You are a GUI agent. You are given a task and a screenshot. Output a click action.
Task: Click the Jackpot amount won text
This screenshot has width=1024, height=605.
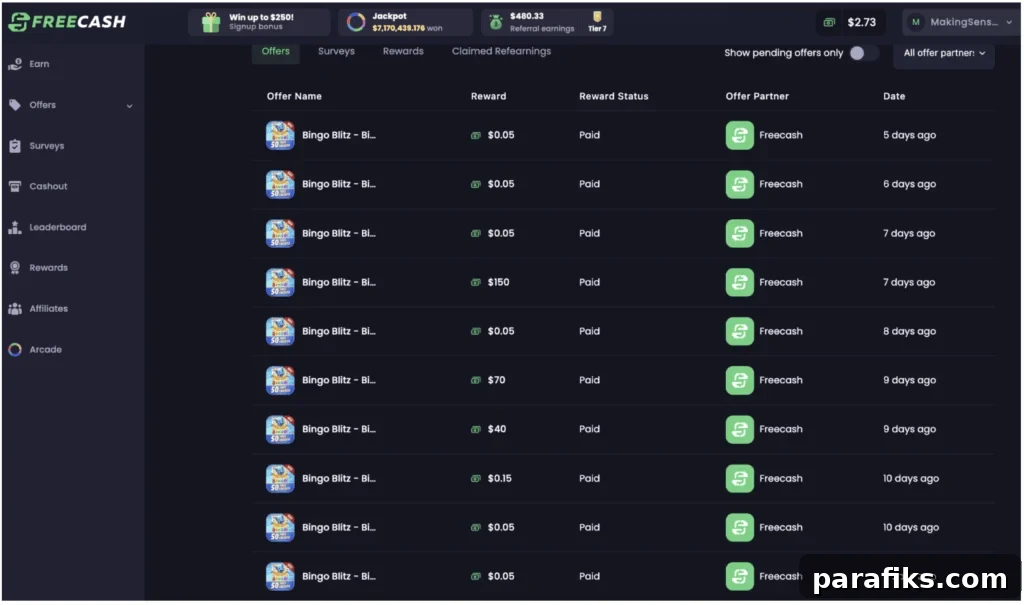[407, 28]
